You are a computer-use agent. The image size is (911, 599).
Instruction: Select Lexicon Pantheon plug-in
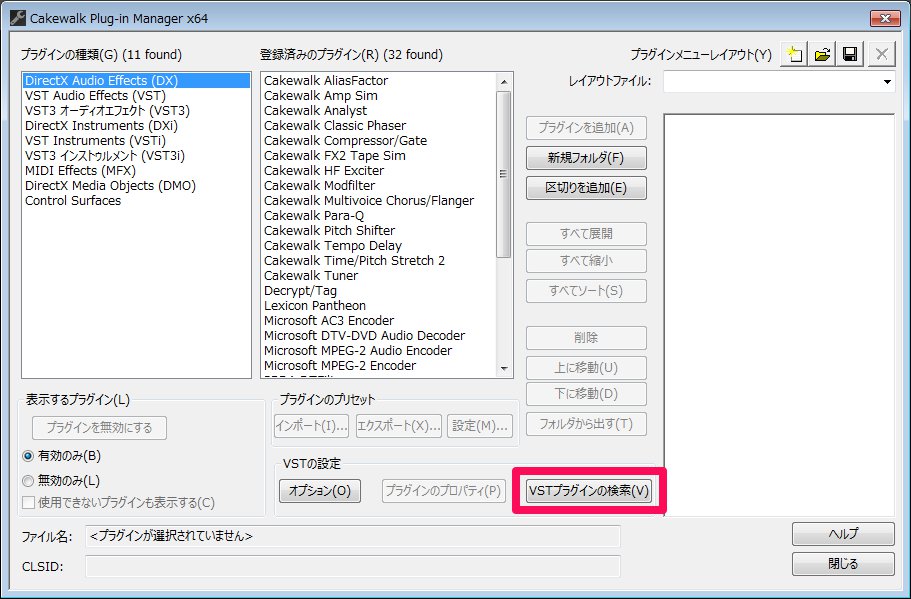(x=379, y=306)
